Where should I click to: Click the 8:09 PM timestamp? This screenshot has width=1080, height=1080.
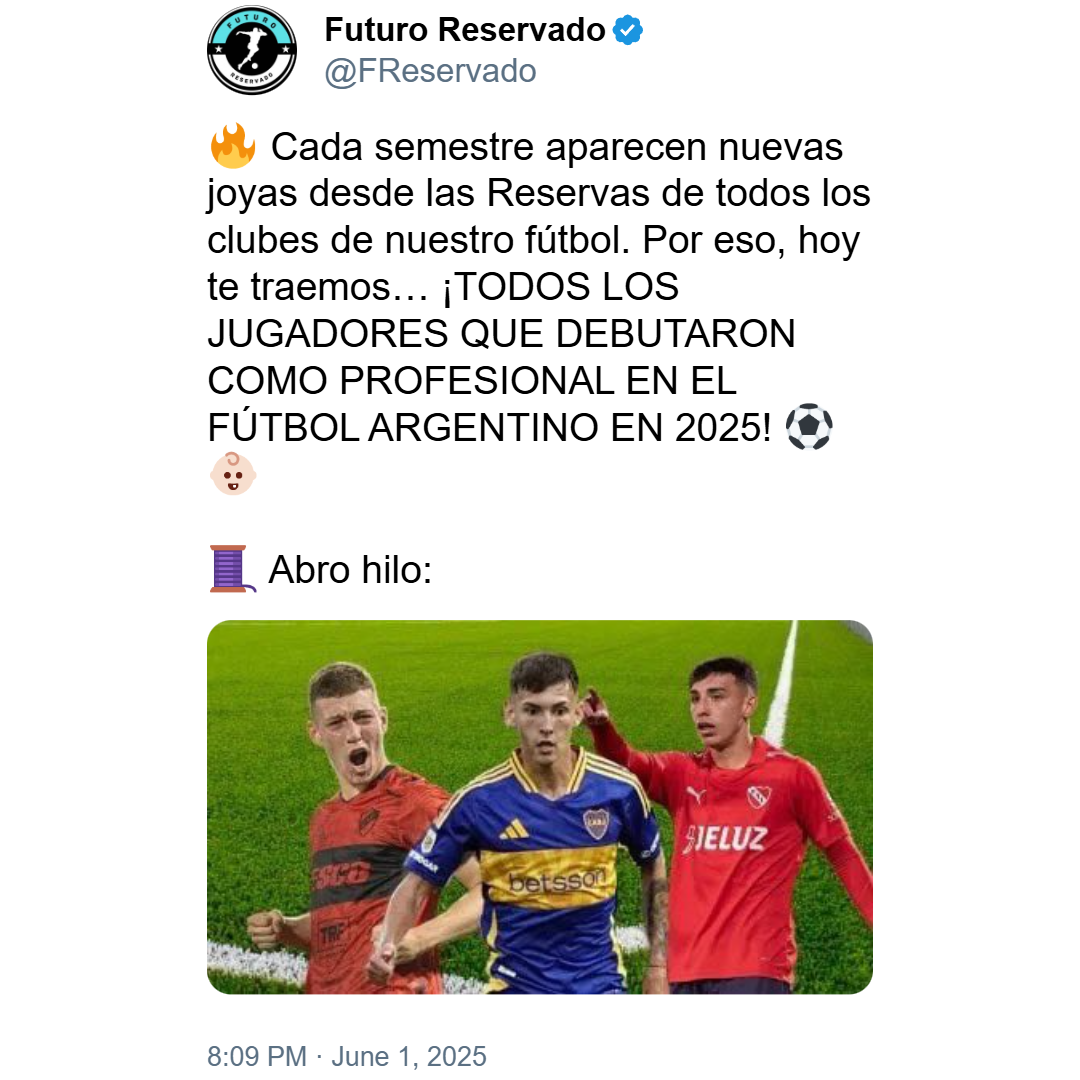pos(257,1056)
